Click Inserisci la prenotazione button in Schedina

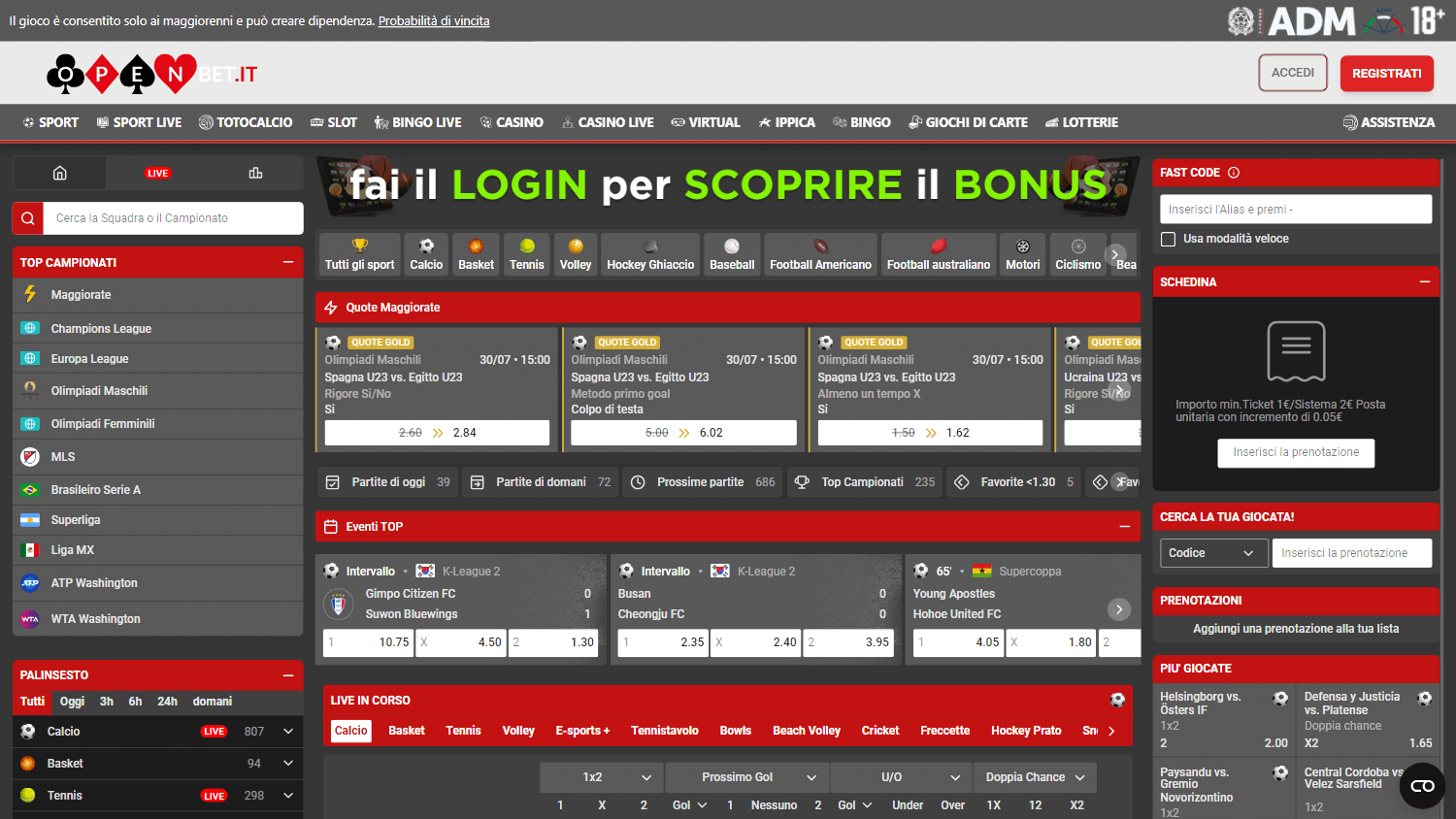pyautogui.click(x=1296, y=453)
